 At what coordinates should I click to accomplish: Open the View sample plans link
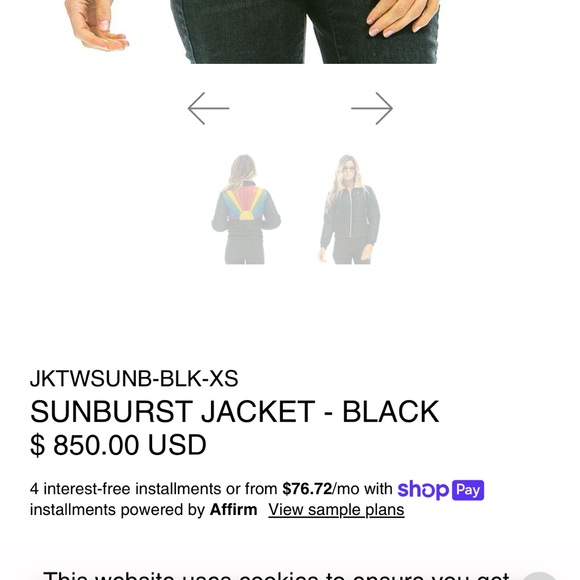pos(336,510)
